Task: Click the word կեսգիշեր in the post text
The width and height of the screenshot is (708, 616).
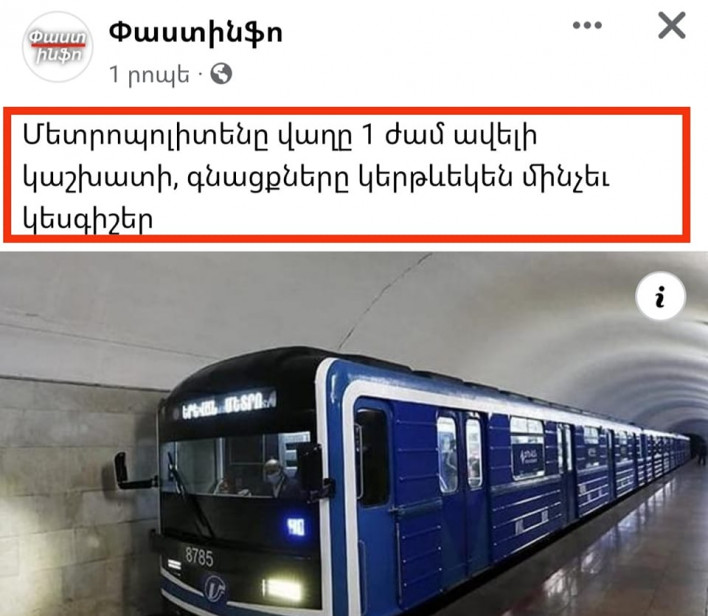Action: tap(88, 220)
